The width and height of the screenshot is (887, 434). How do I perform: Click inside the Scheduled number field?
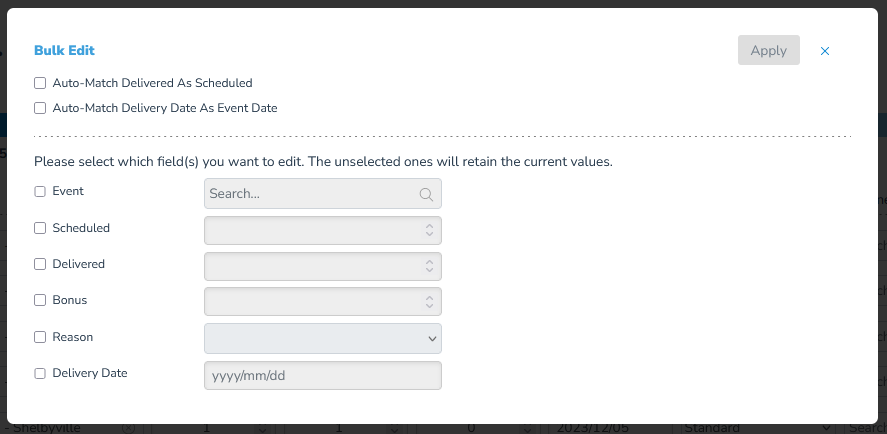click(322, 230)
